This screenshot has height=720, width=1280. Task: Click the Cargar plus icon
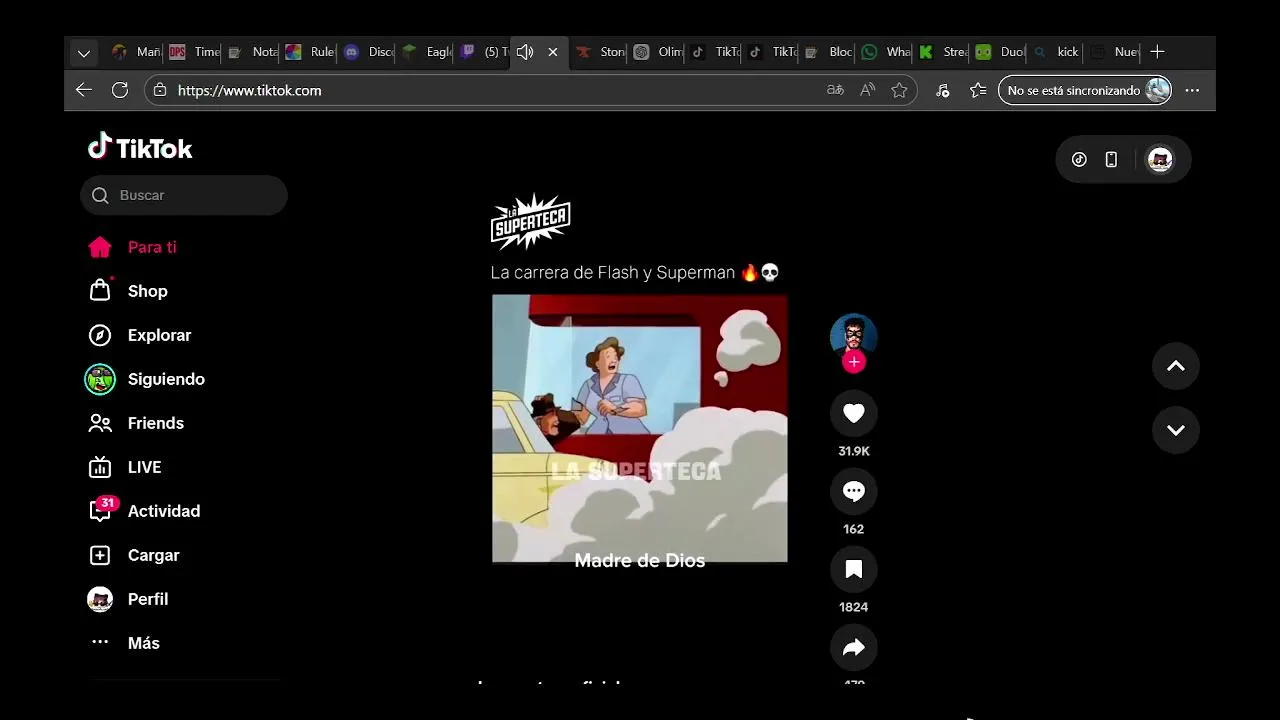100,555
